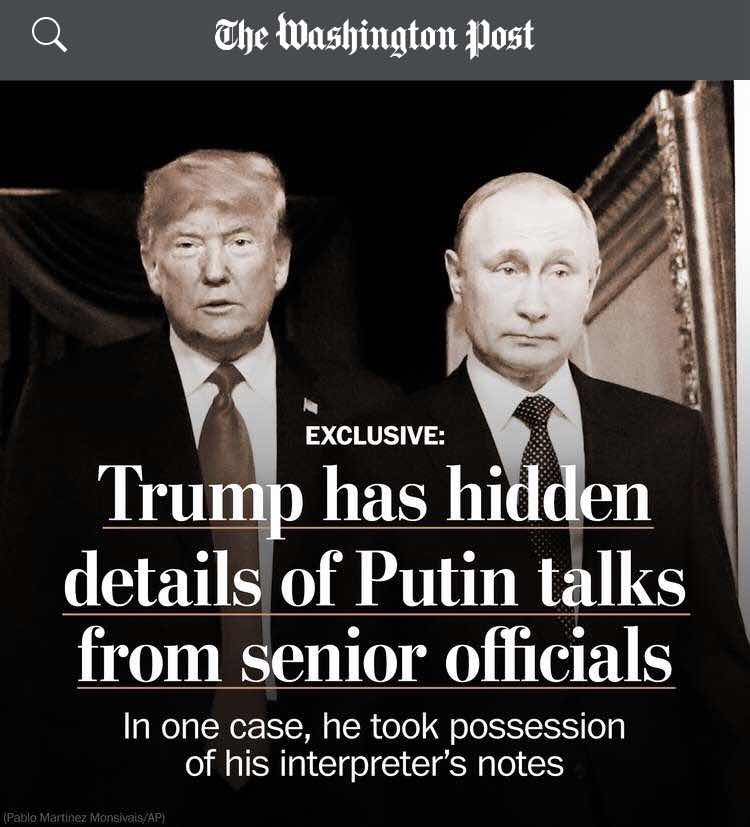Open the "Trump has hidden" headline line
Image resolution: width=750 pixels, height=827 pixels.
coord(378,496)
